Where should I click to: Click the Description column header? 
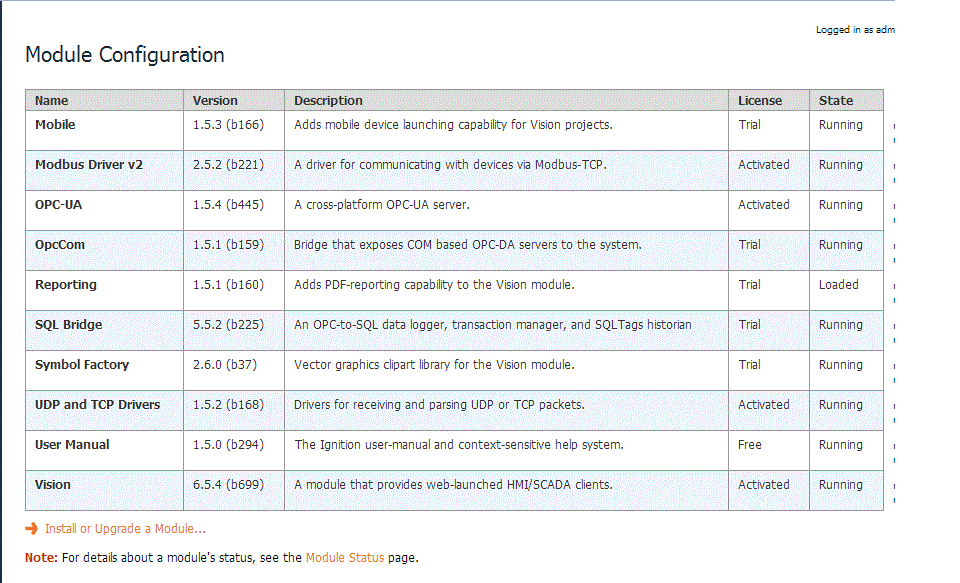[x=328, y=100]
